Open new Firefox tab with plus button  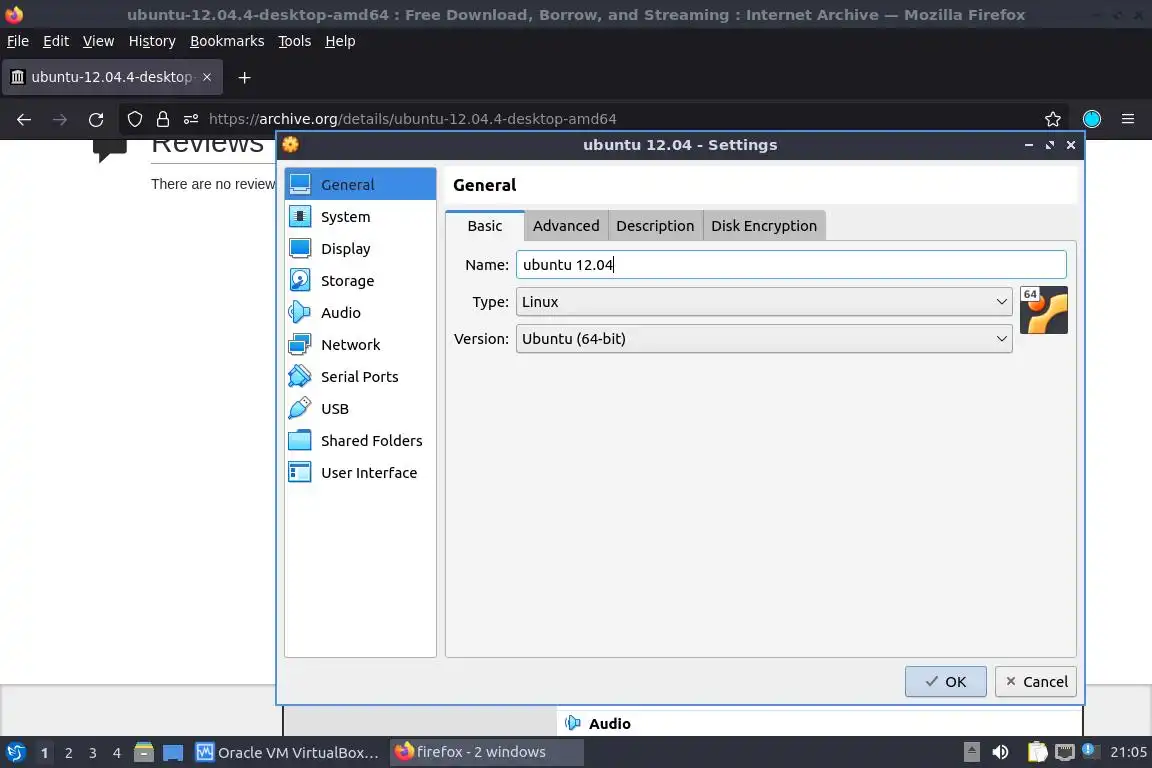245,77
